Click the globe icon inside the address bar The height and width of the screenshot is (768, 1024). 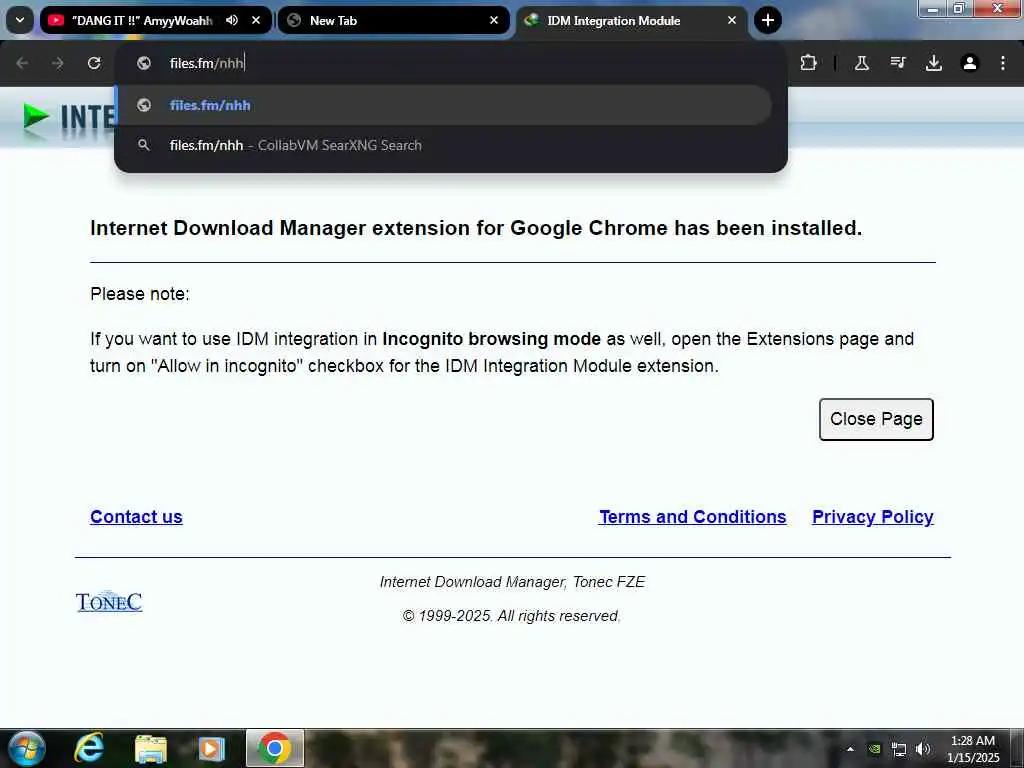point(144,63)
